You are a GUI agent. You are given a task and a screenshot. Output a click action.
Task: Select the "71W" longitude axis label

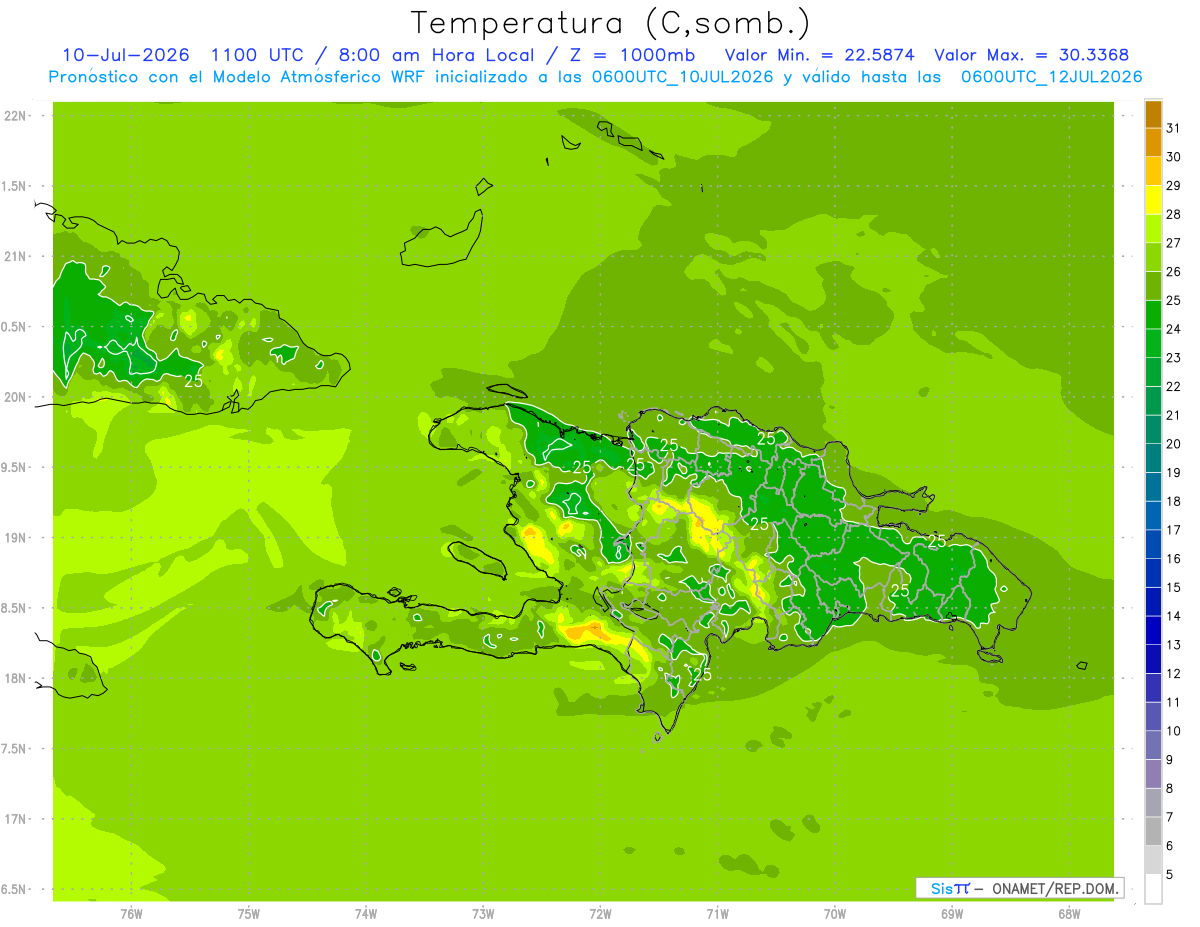pyautogui.click(x=717, y=914)
